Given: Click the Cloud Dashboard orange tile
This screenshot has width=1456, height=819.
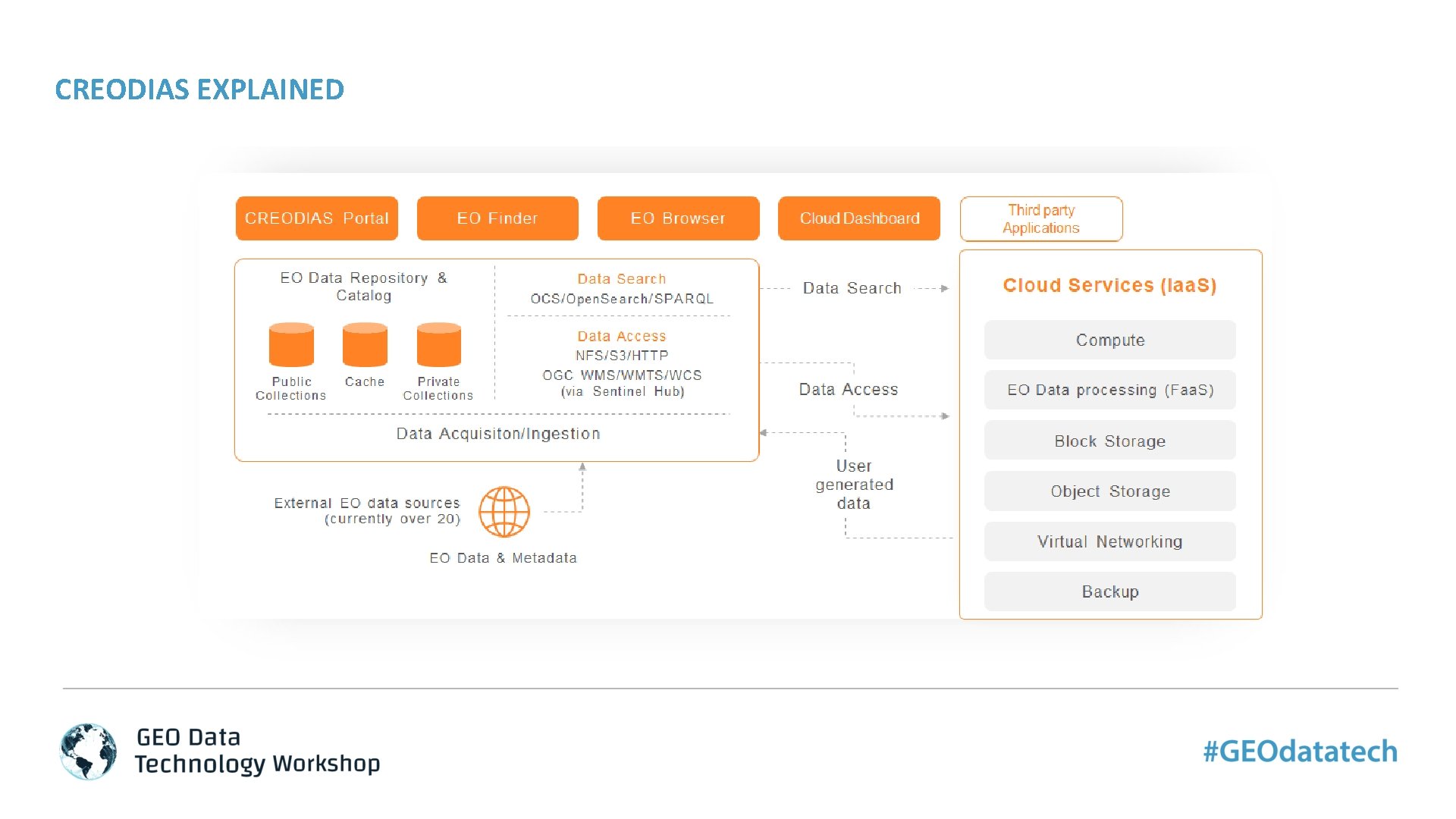Looking at the screenshot, I should click(x=859, y=218).
